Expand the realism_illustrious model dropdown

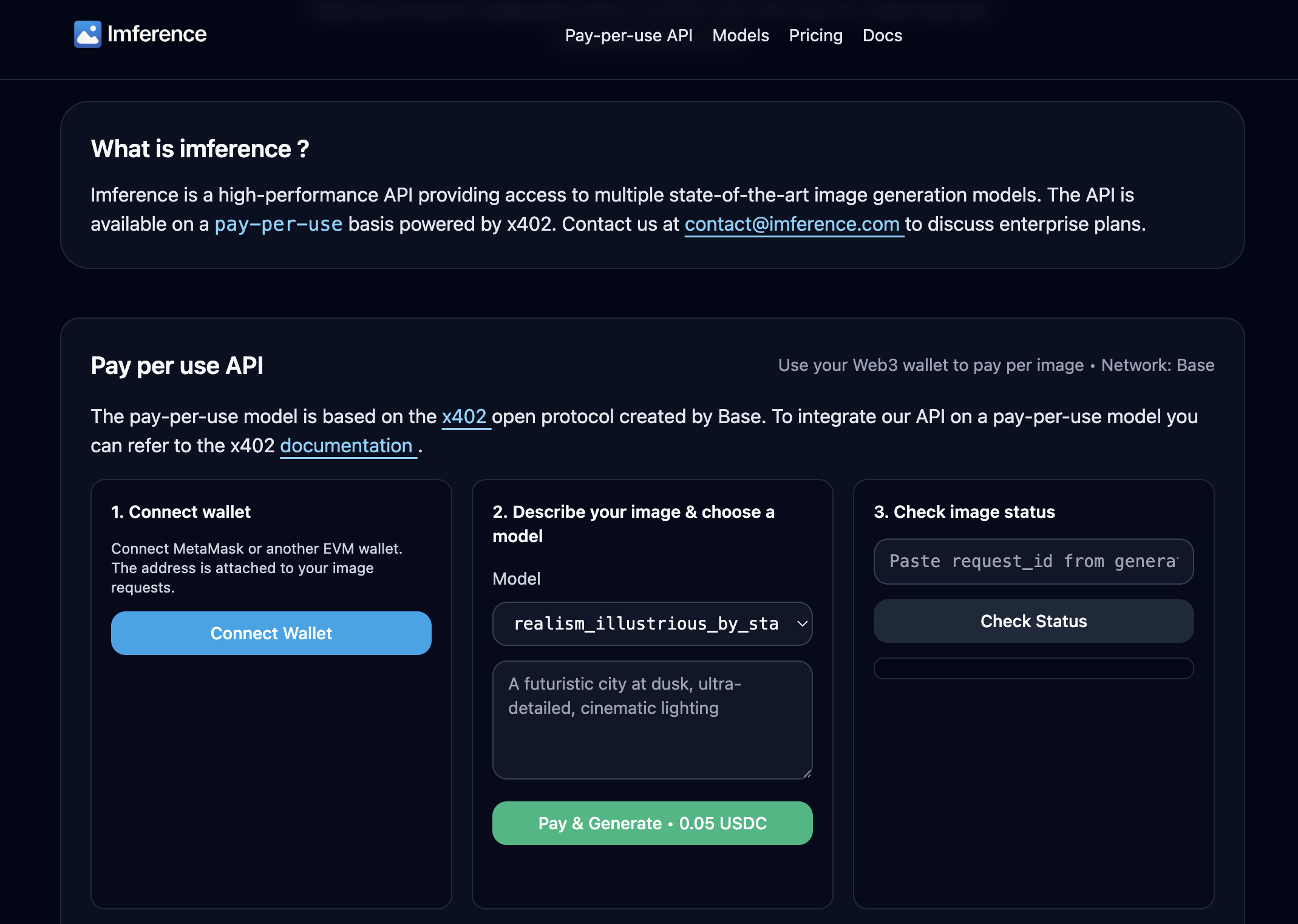(x=652, y=624)
